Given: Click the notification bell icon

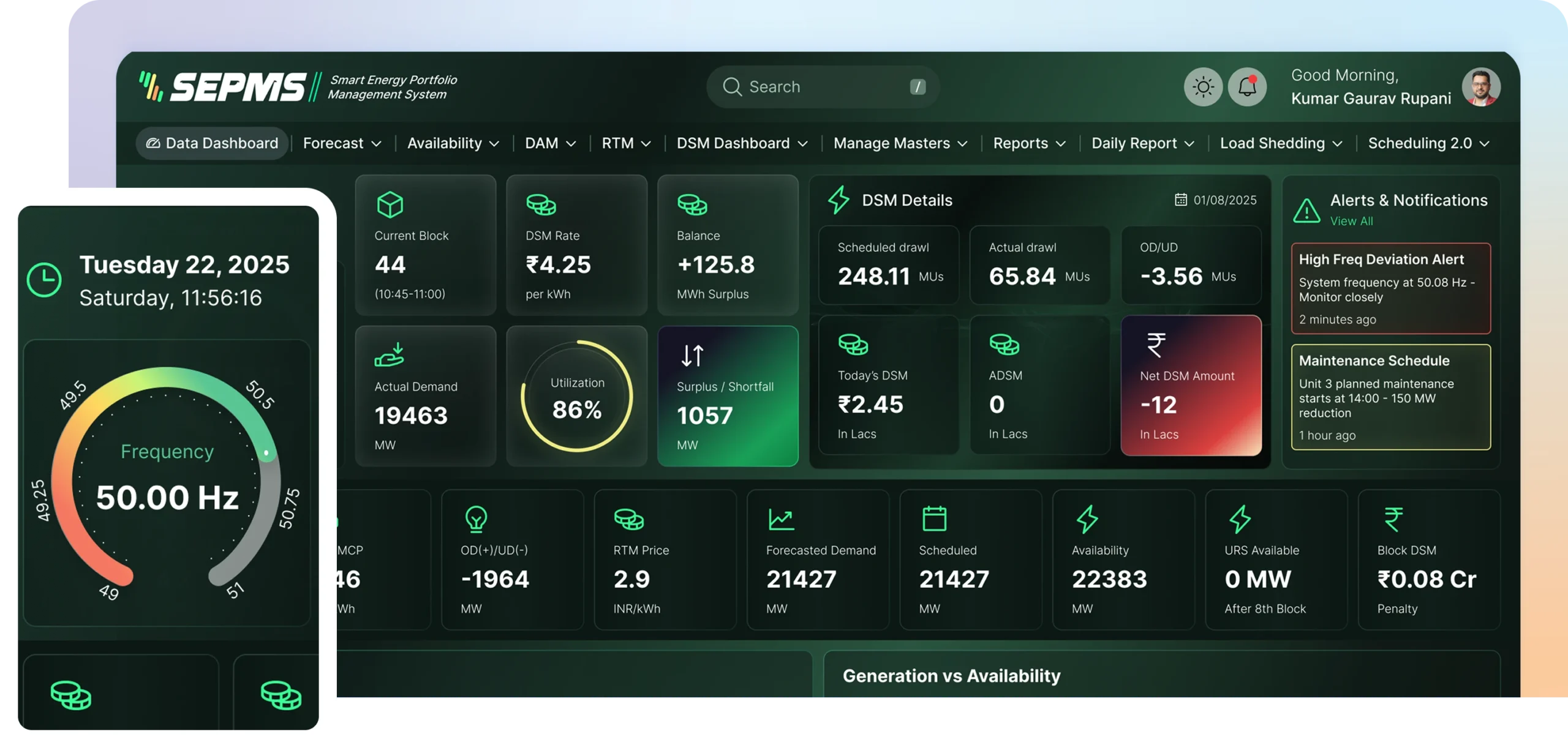Looking at the screenshot, I should 1247,87.
